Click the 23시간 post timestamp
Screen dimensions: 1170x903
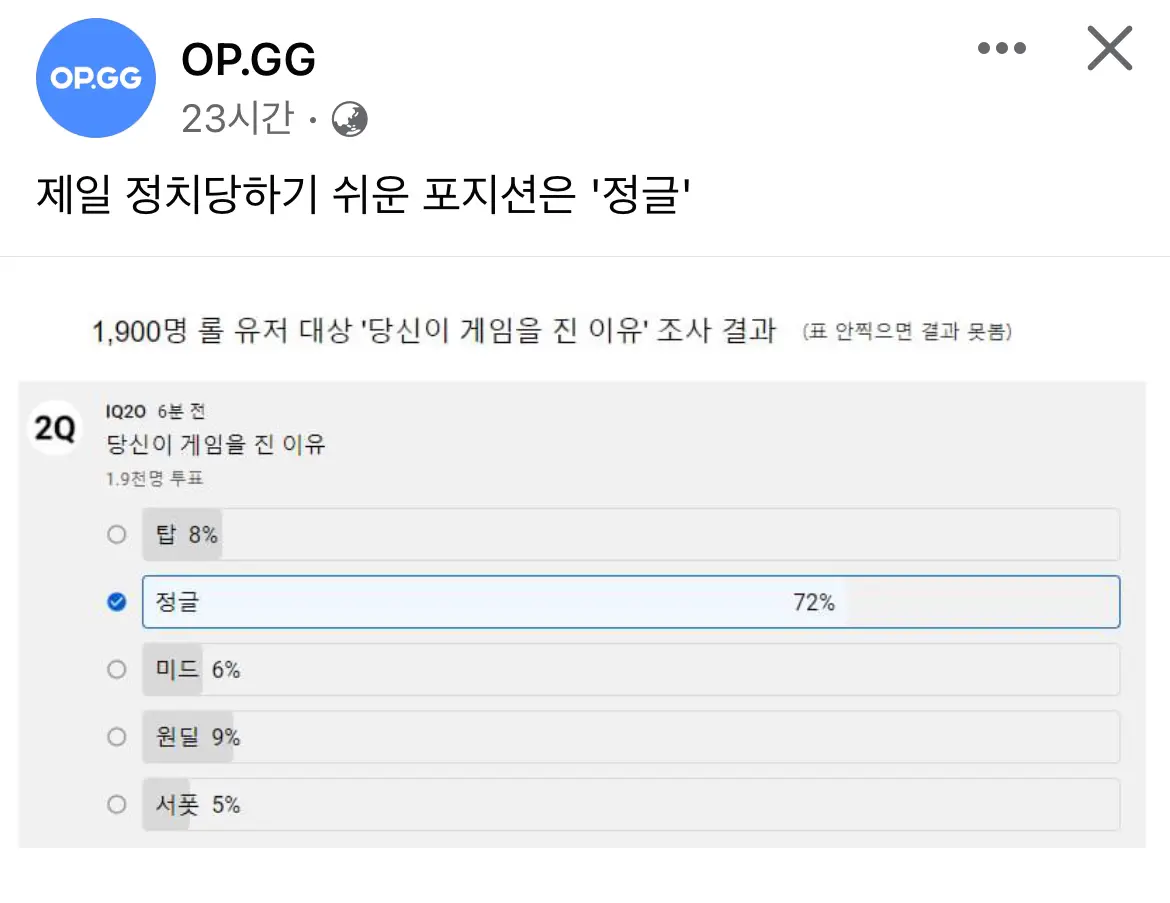[237, 119]
